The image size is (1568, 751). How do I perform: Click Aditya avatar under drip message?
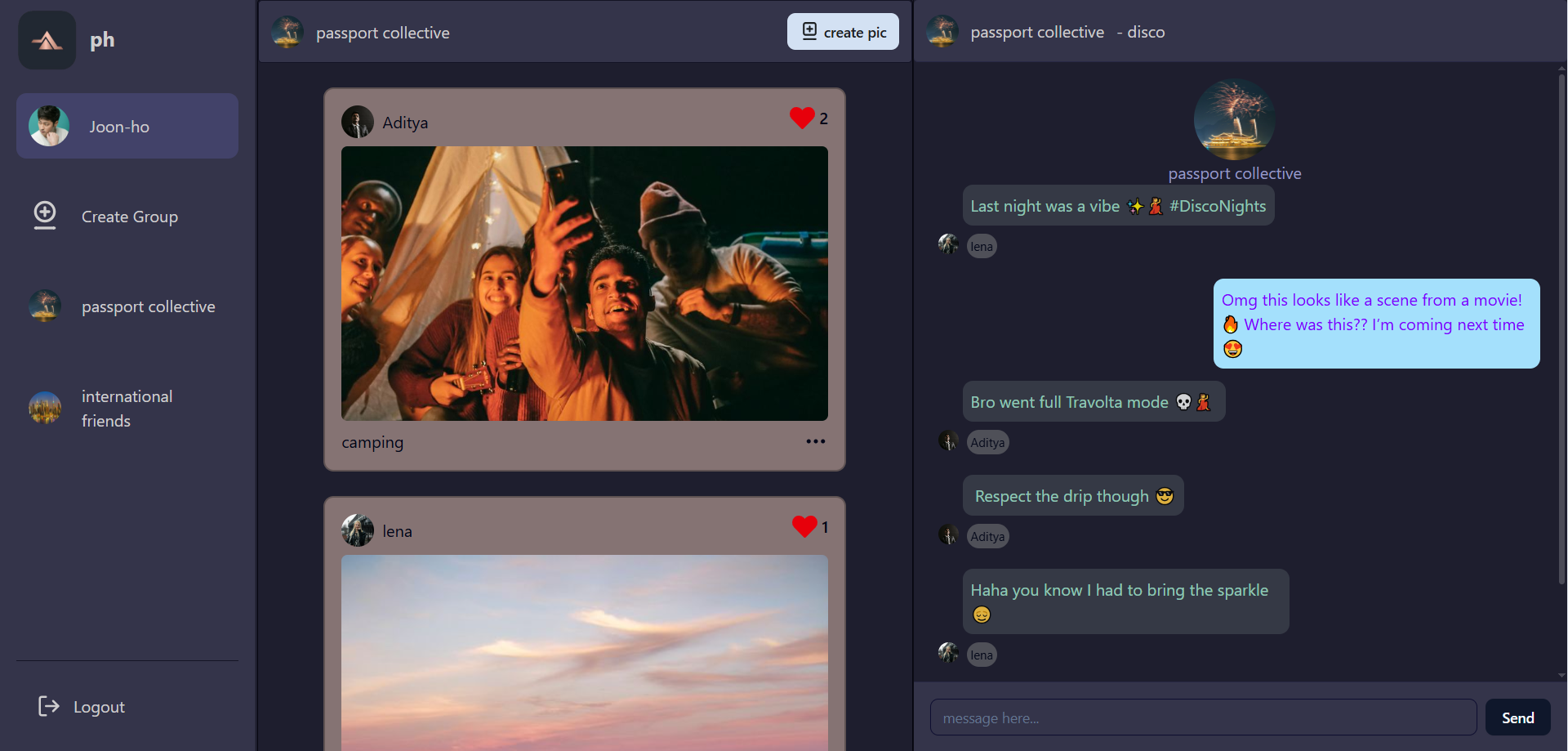948,534
